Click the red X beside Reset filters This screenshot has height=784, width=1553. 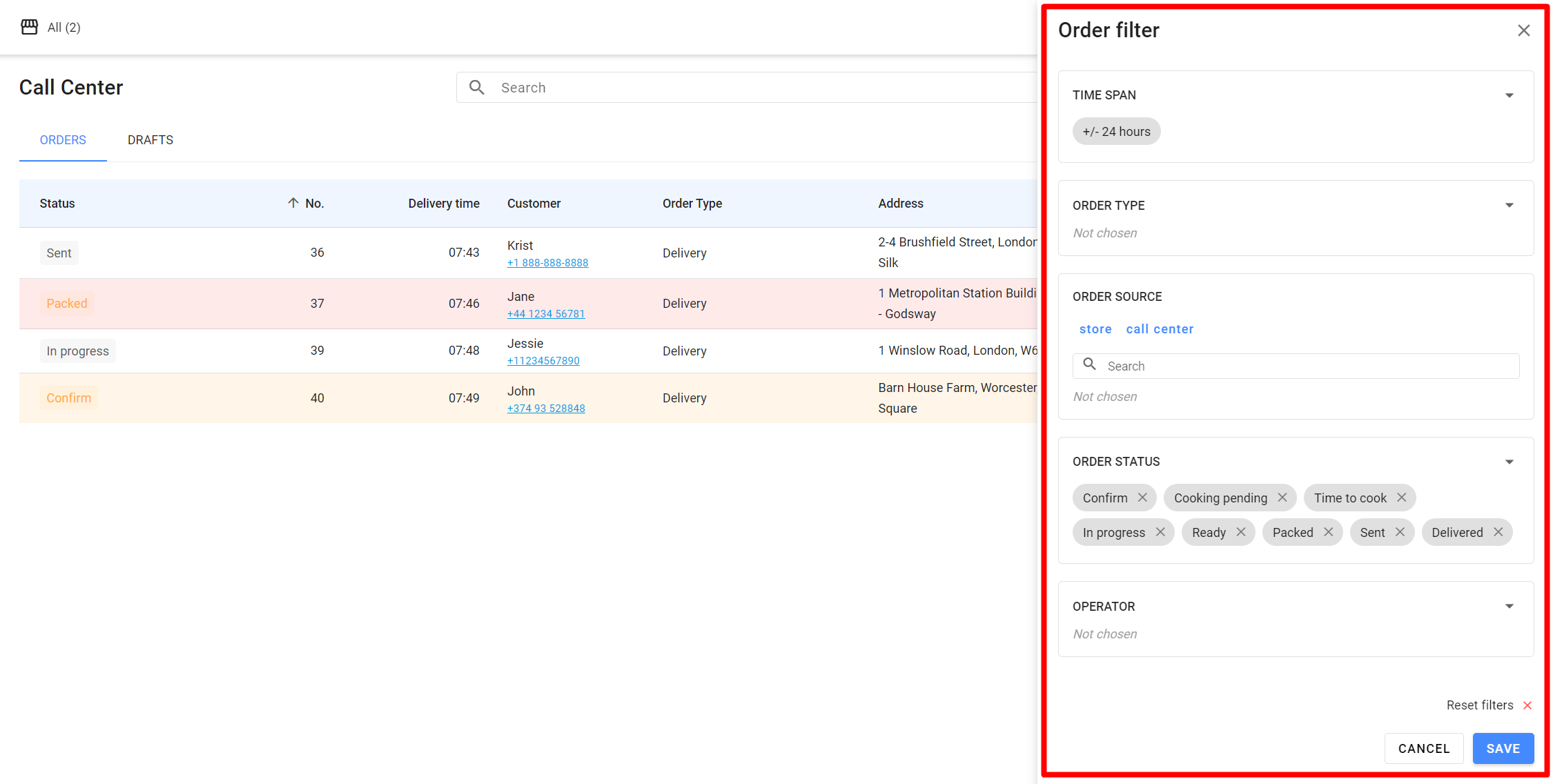[x=1527, y=705]
